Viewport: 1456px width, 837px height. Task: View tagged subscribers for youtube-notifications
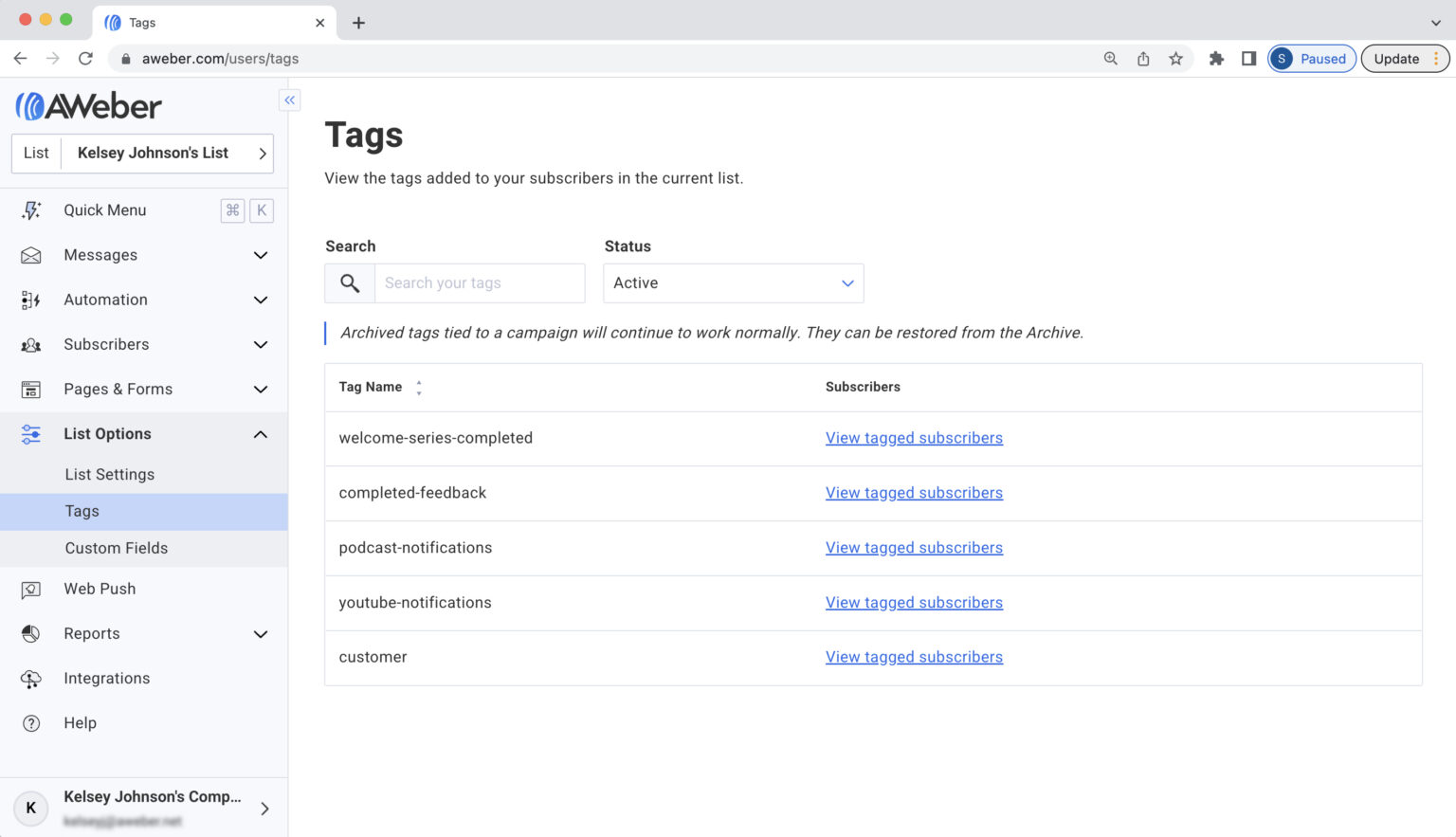[x=913, y=602]
